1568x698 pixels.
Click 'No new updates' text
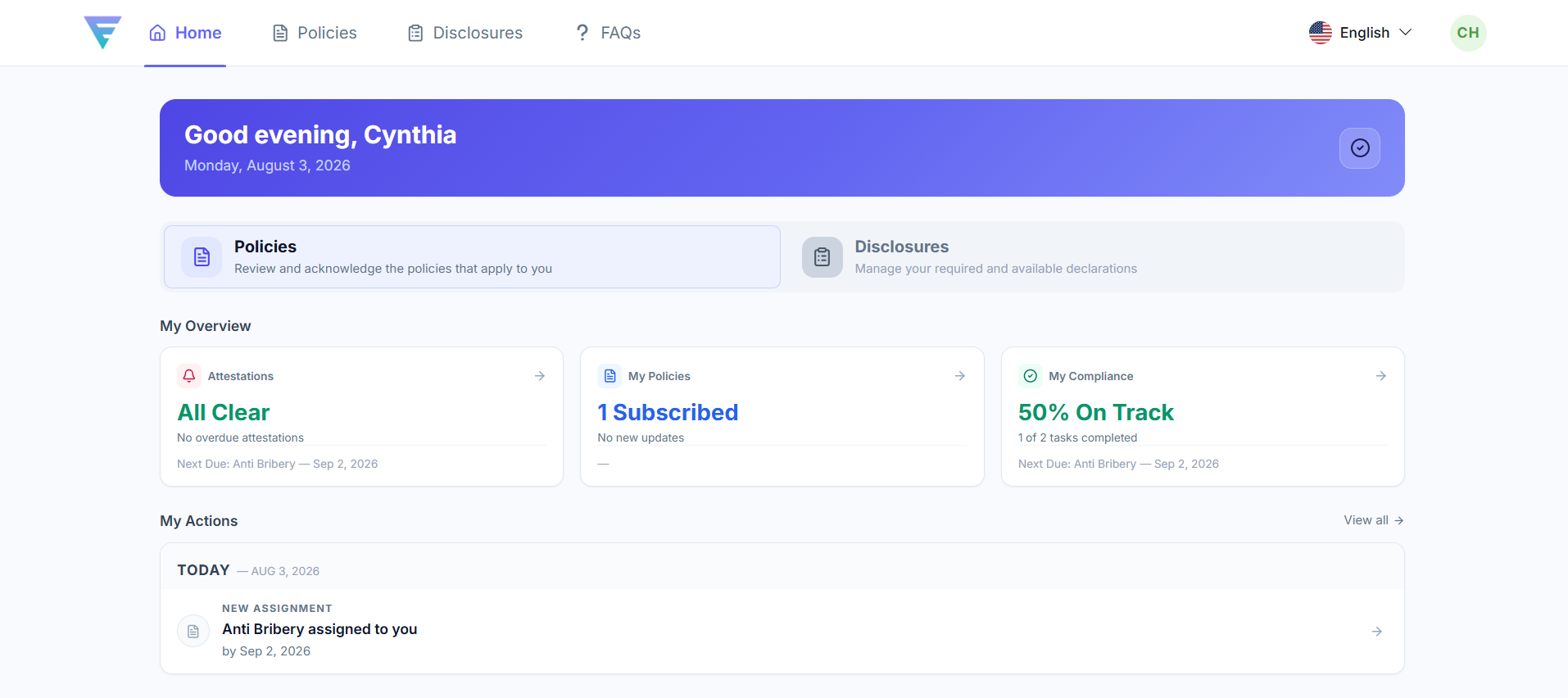[641, 437]
